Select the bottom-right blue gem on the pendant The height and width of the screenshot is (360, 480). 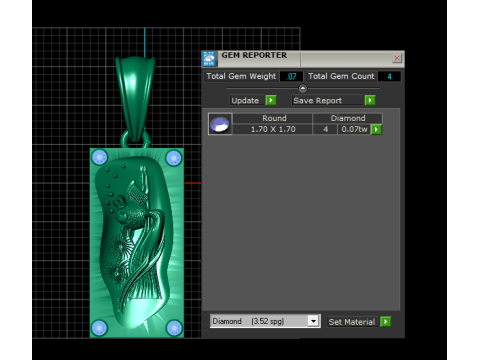pyautogui.click(x=174, y=328)
